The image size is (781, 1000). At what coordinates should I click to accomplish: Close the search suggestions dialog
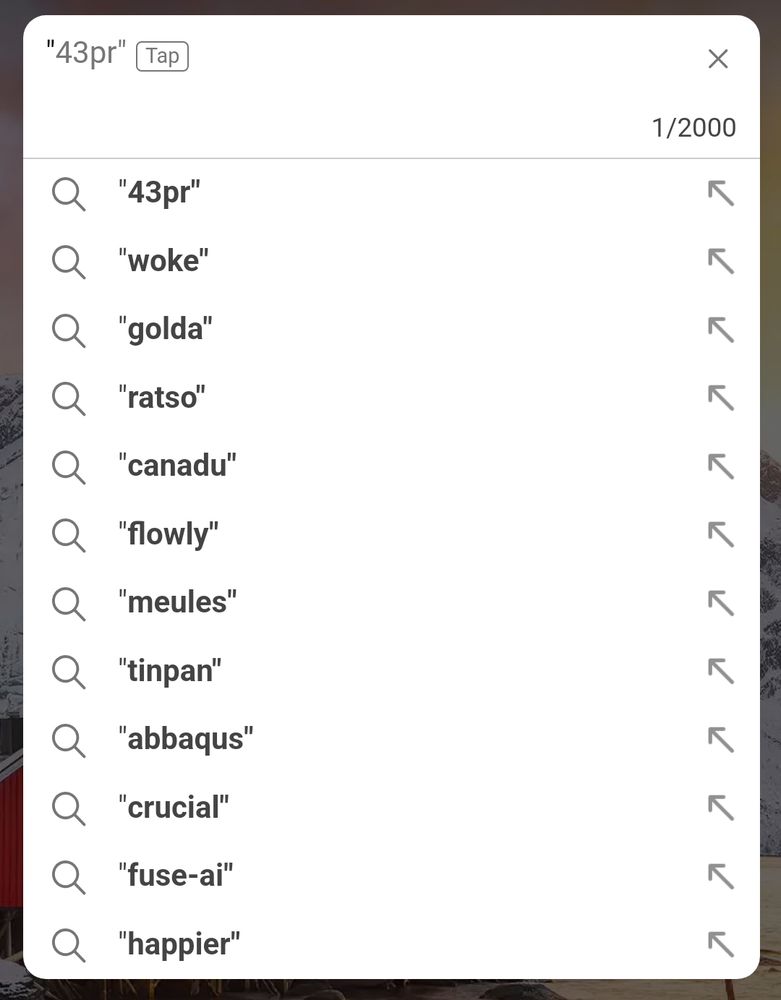[718, 59]
